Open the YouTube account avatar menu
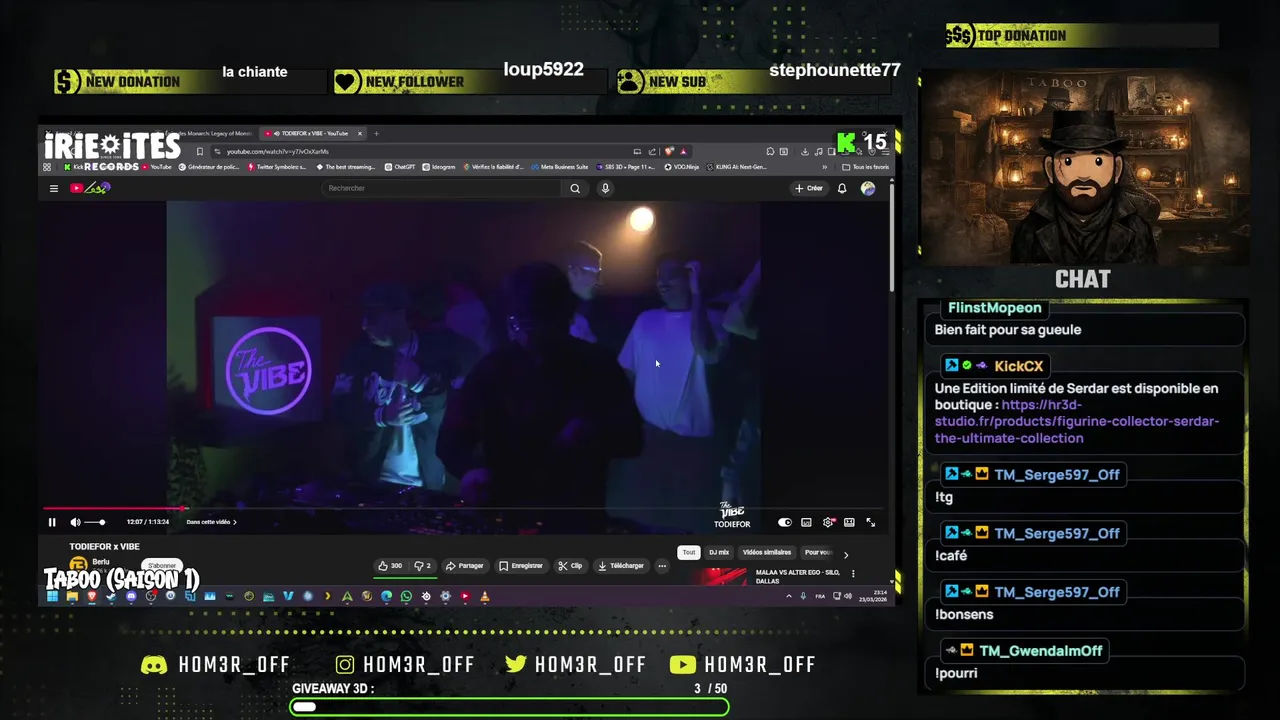1280x720 pixels. [x=868, y=188]
